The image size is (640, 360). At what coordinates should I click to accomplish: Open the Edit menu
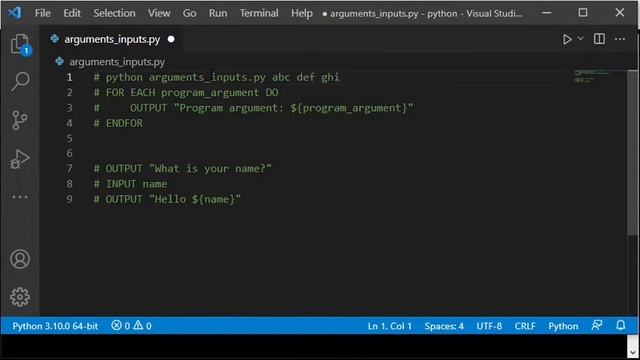click(72, 13)
